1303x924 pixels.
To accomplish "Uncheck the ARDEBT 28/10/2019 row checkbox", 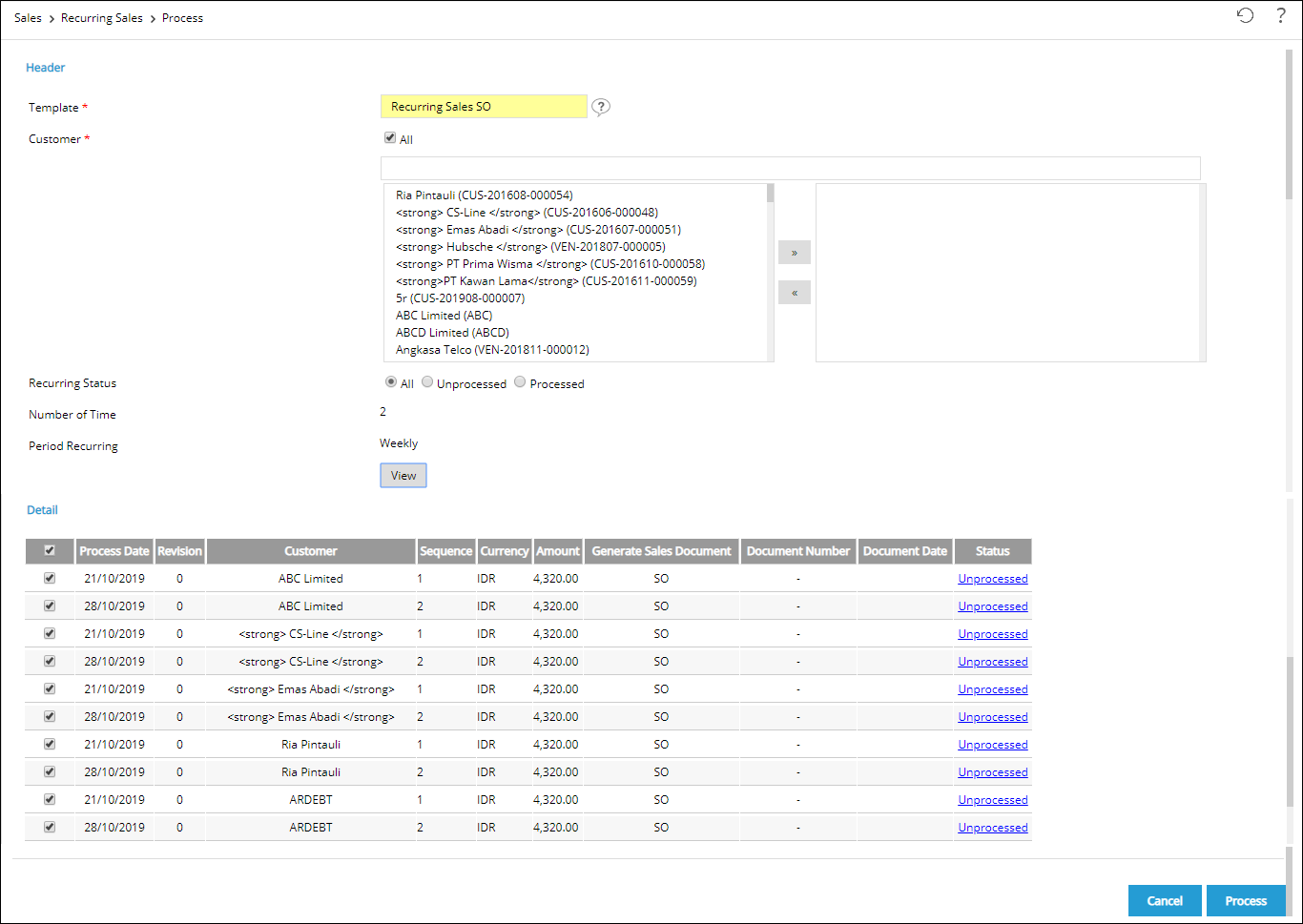I will [x=50, y=827].
